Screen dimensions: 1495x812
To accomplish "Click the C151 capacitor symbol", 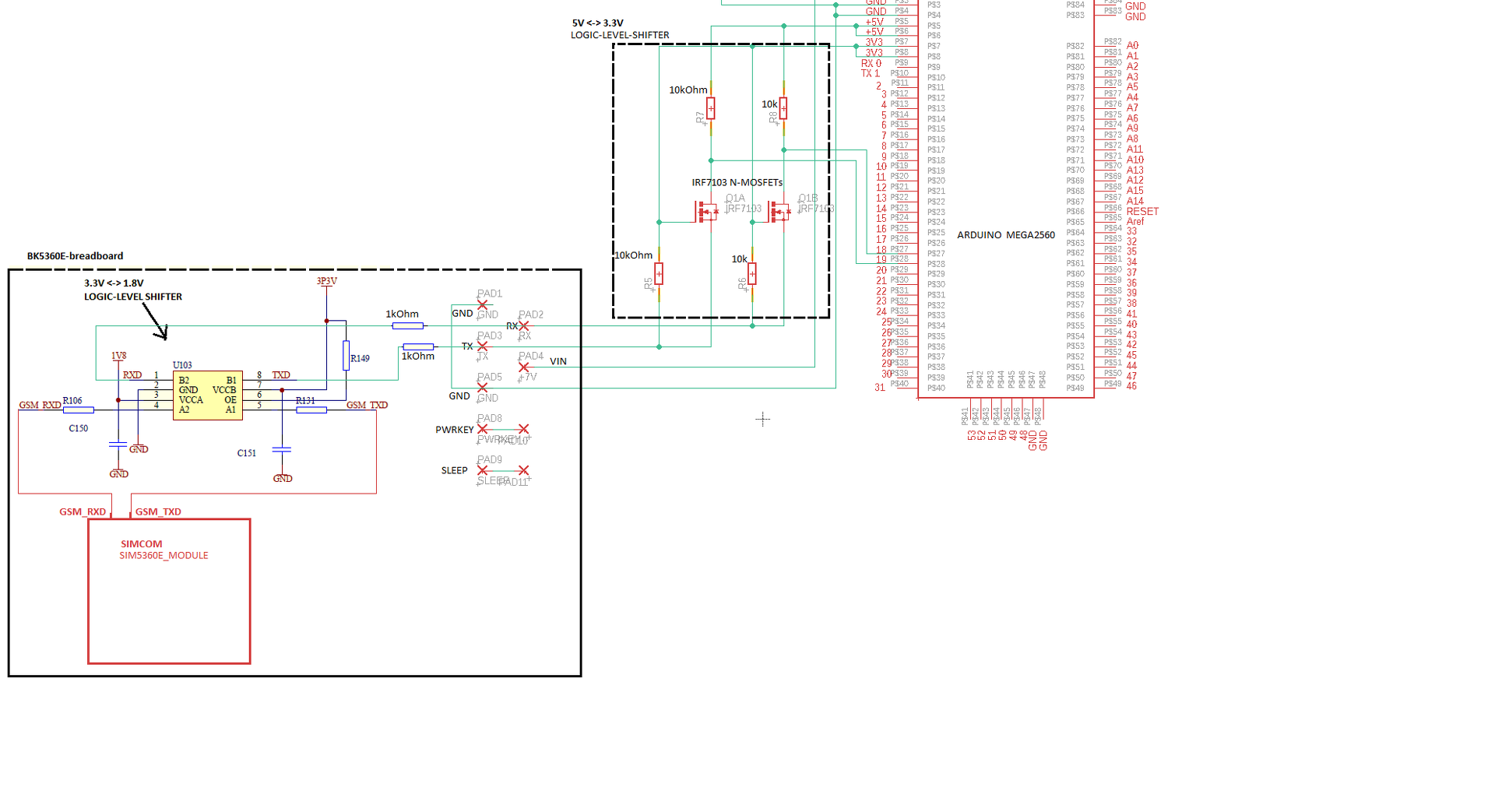I will pos(282,449).
